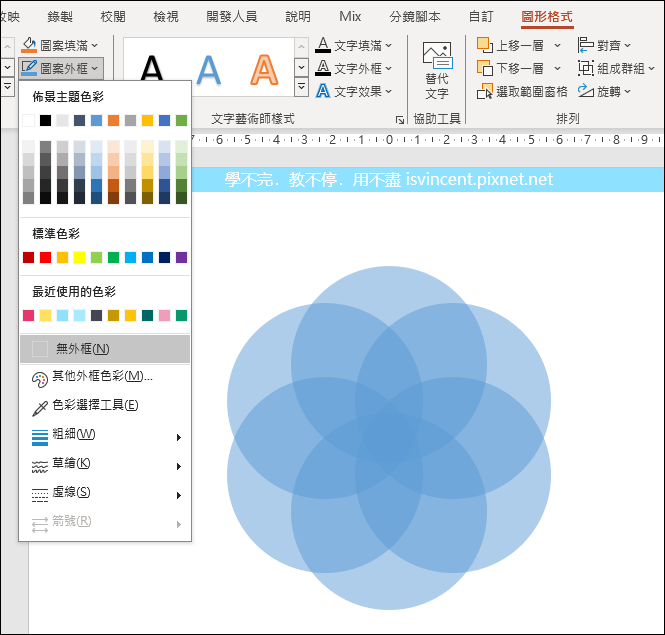Open 文字藝術師樣式 dialog launcher

400,120
